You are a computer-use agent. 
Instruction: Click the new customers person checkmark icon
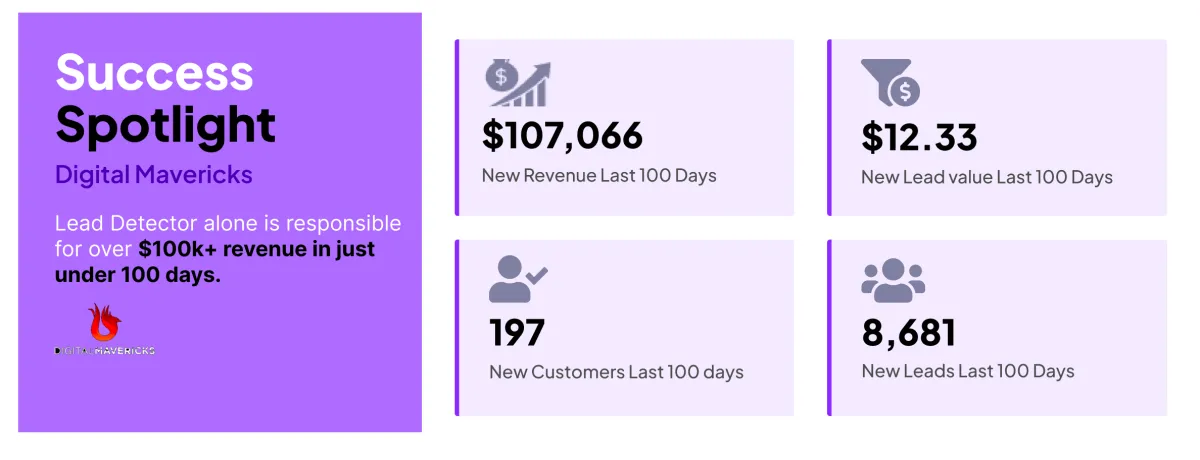(x=518, y=279)
